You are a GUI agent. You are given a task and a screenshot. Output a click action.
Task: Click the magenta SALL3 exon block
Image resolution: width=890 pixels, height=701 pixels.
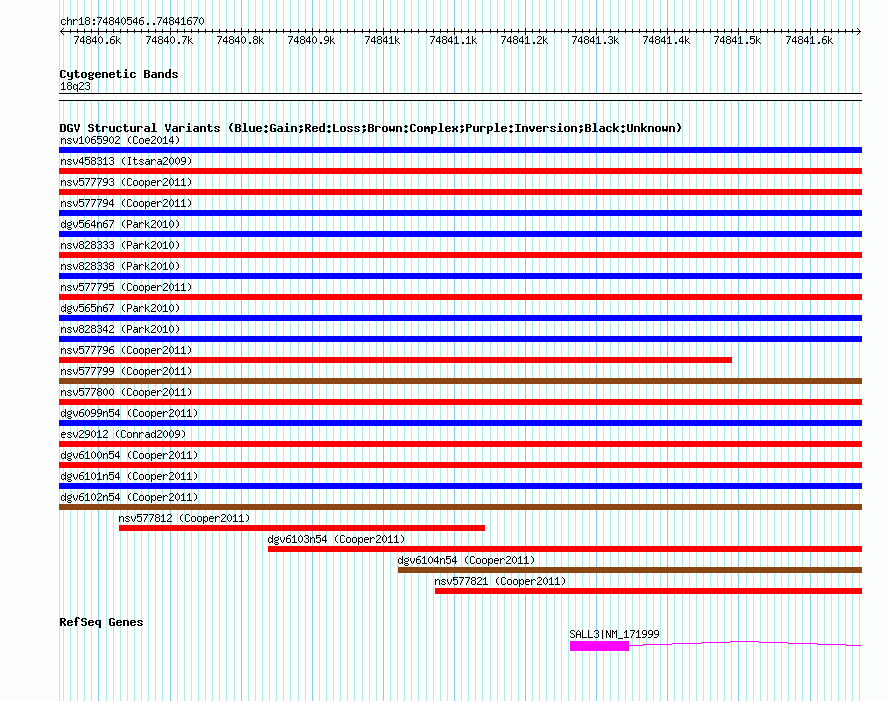(x=599, y=646)
